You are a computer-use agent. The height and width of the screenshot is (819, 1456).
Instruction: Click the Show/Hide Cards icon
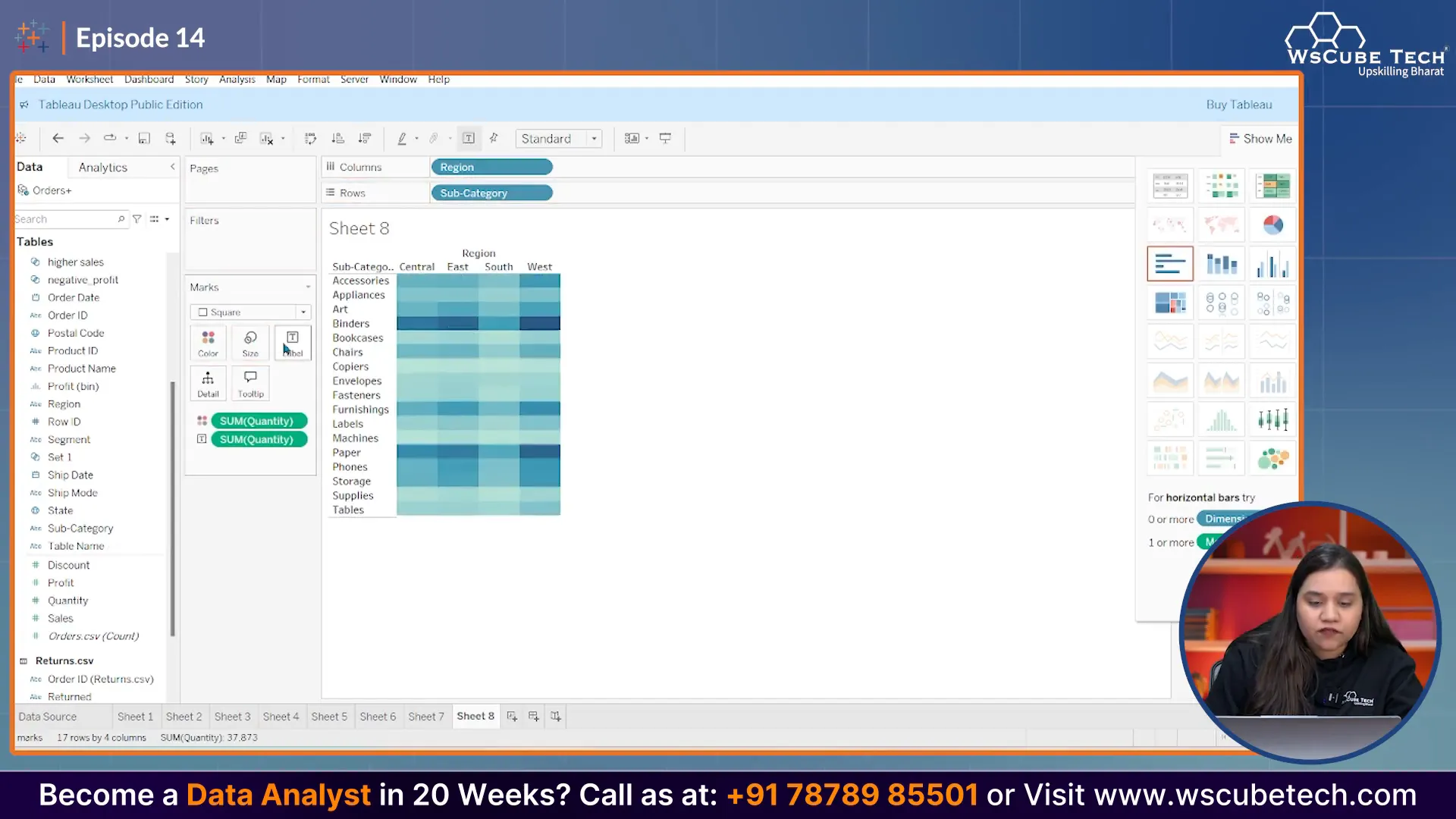point(631,139)
